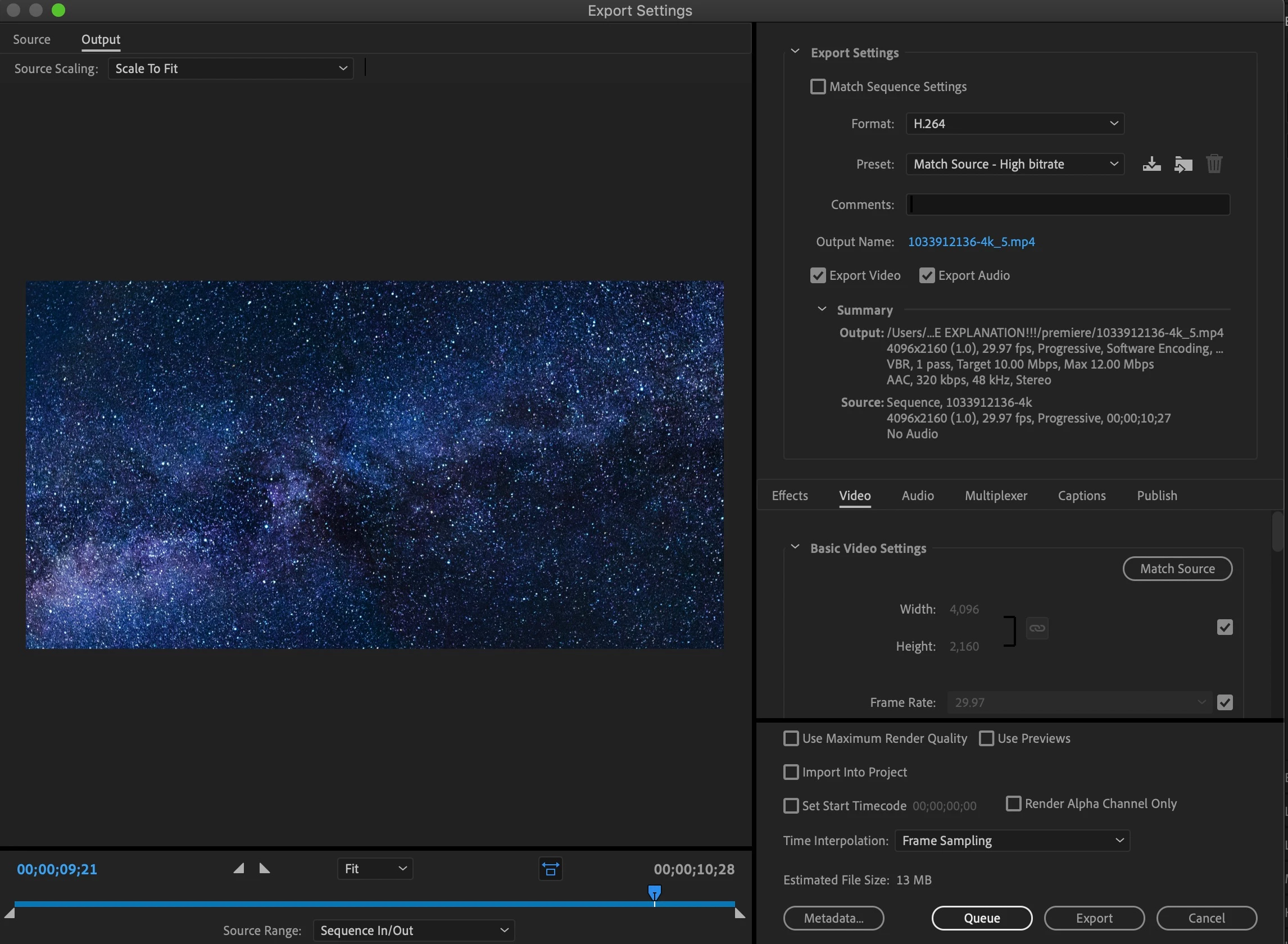Click the Queue button
Image resolution: width=1288 pixels, height=944 pixels.
click(981, 918)
